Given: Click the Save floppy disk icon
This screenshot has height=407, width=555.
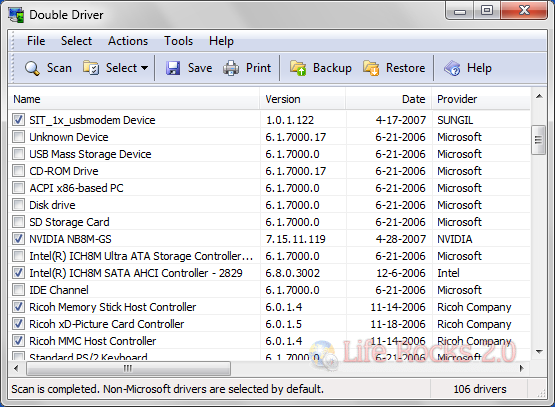Looking at the screenshot, I should 173,68.
